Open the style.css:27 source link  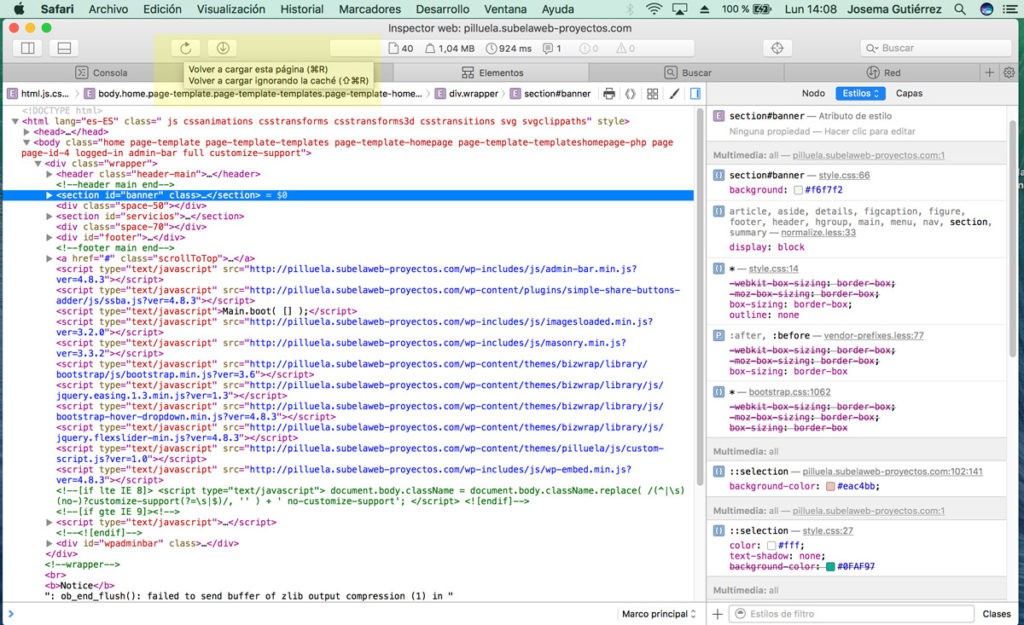coord(827,531)
